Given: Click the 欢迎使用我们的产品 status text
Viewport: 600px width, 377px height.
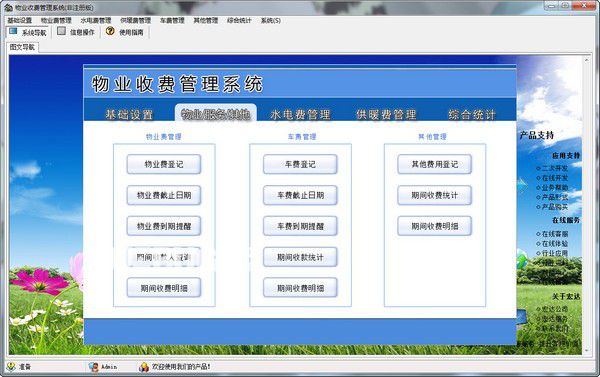Looking at the screenshot, I should (181, 366).
